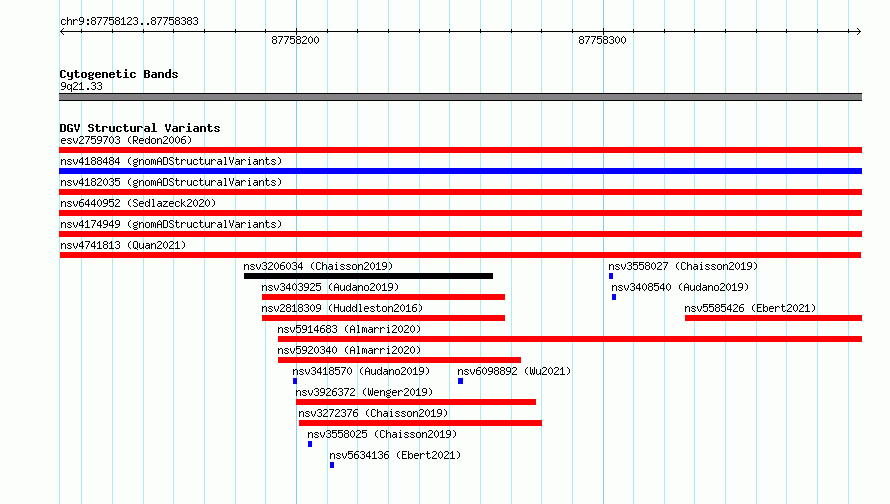Open variant nsv5914683 (Almarri2020) label
The width and height of the screenshot is (890, 504).
click(349, 329)
